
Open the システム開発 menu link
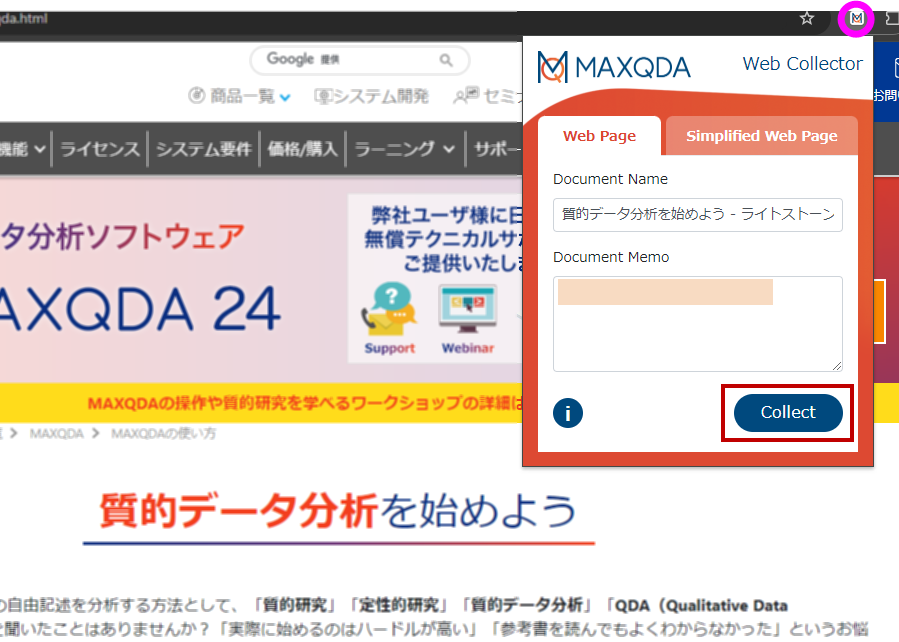pos(372,96)
